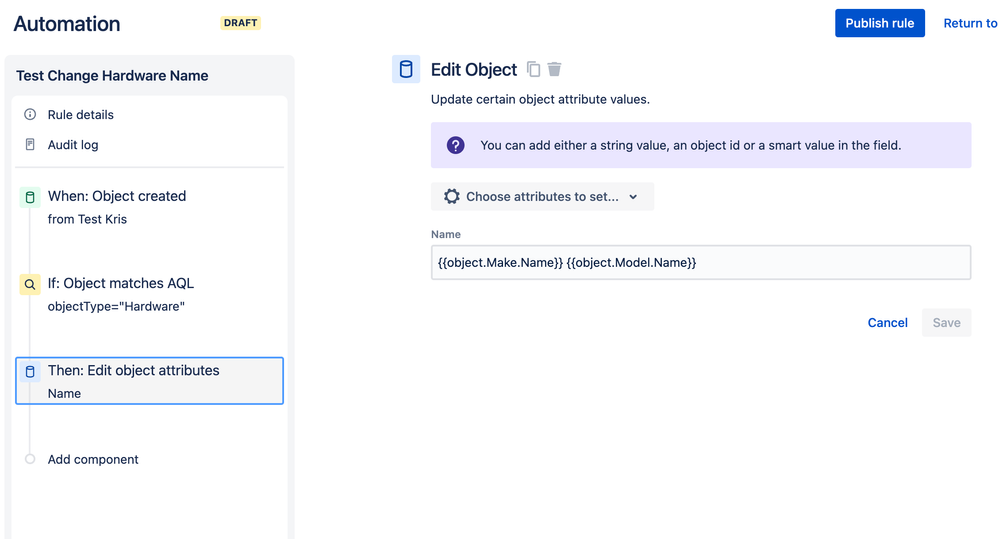The height and width of the screenshot is (539, 999).
Task: Click the Save button
Action: click(x=946, y=322)
